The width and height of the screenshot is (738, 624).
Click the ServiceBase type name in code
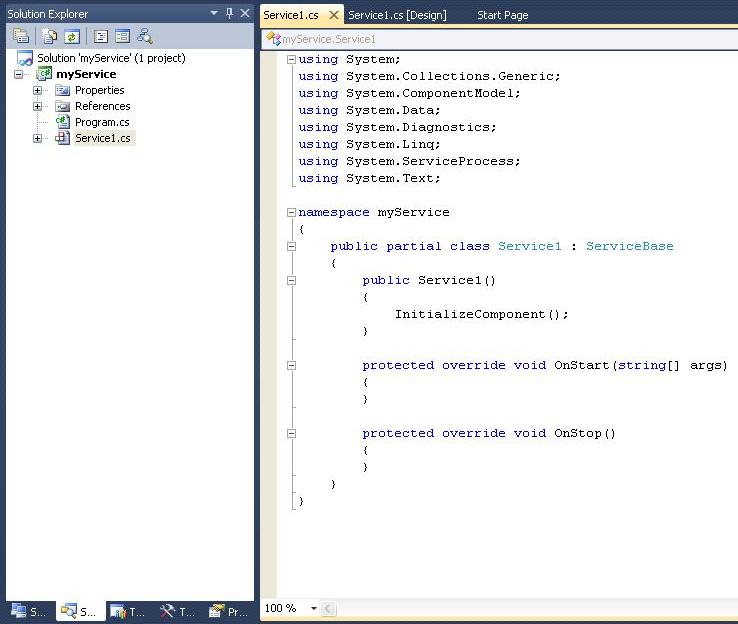click(x=629, y=246)
